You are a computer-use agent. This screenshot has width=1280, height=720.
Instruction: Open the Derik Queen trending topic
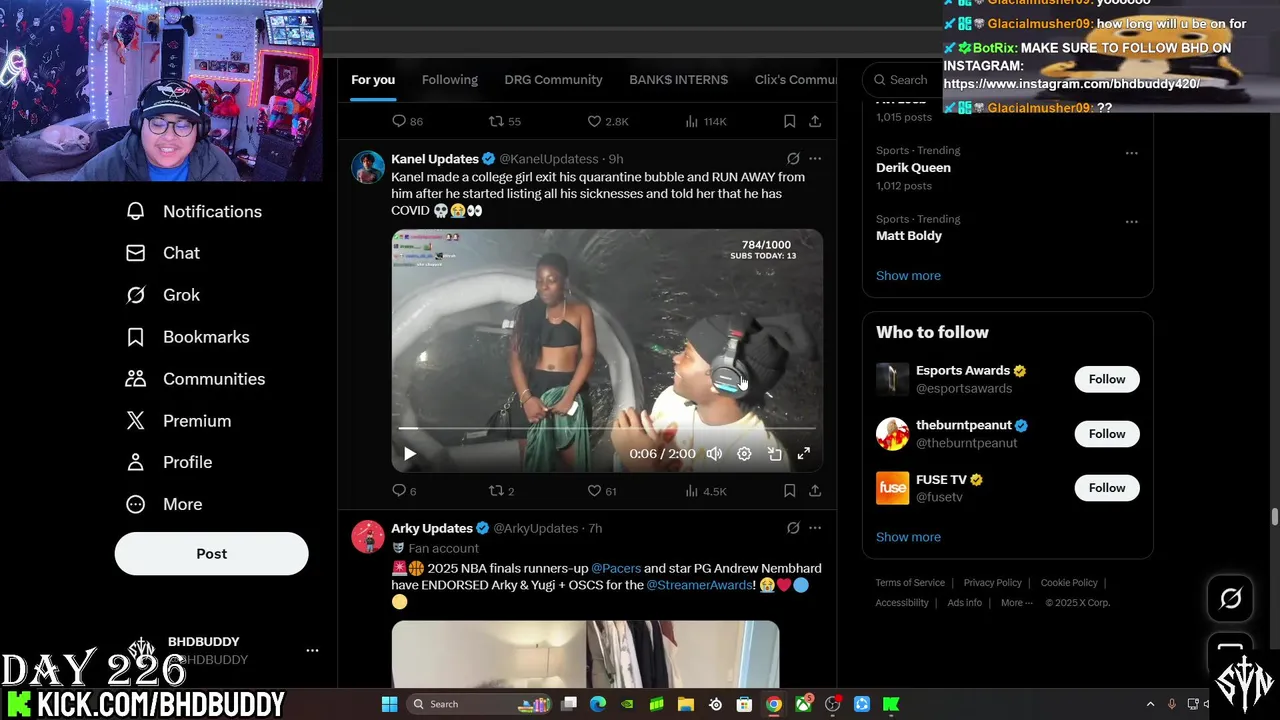(x=913, y=168)
